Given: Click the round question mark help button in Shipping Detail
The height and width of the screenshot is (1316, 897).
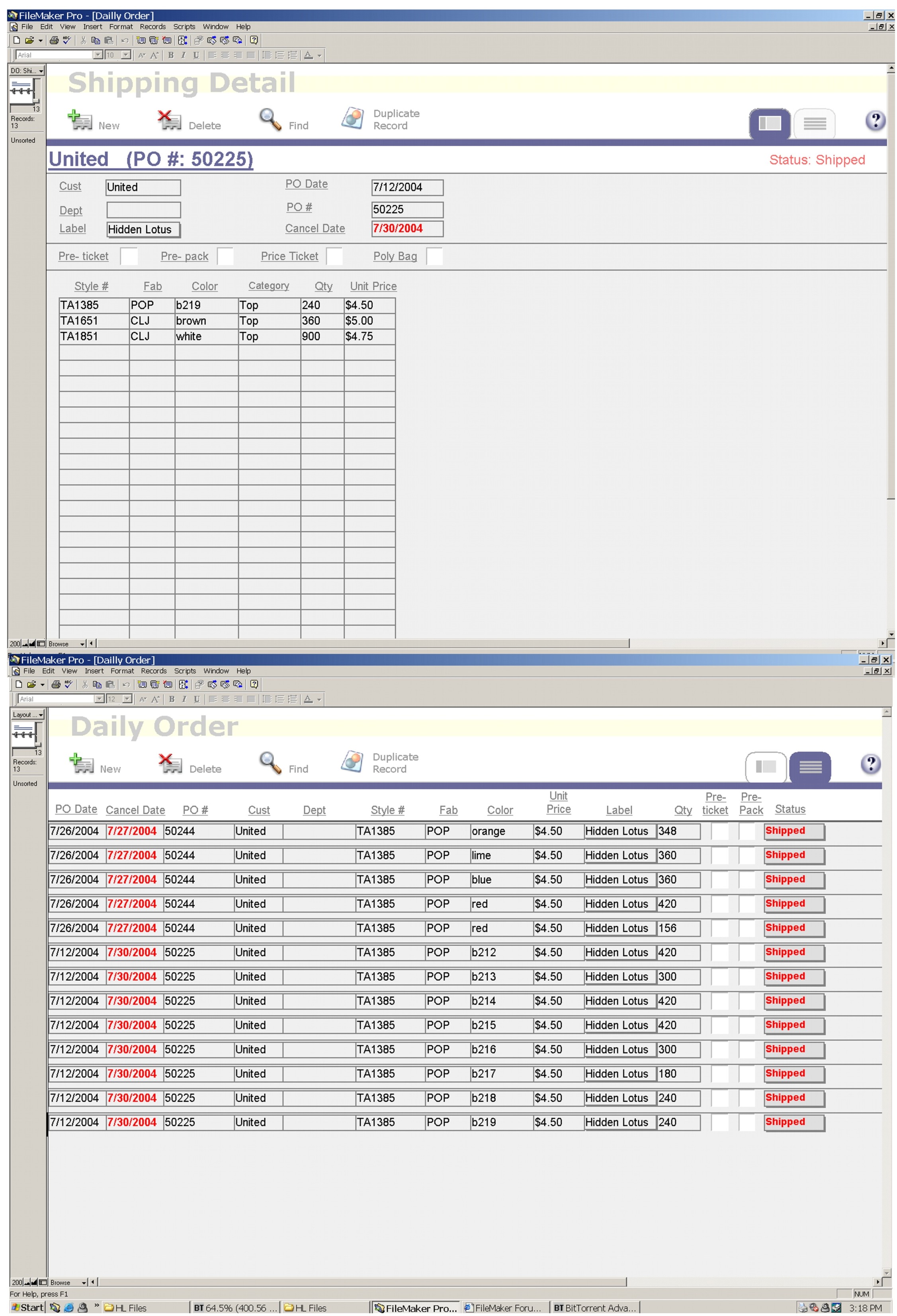Looking at the screenshot, I should [x=875, y=120].
